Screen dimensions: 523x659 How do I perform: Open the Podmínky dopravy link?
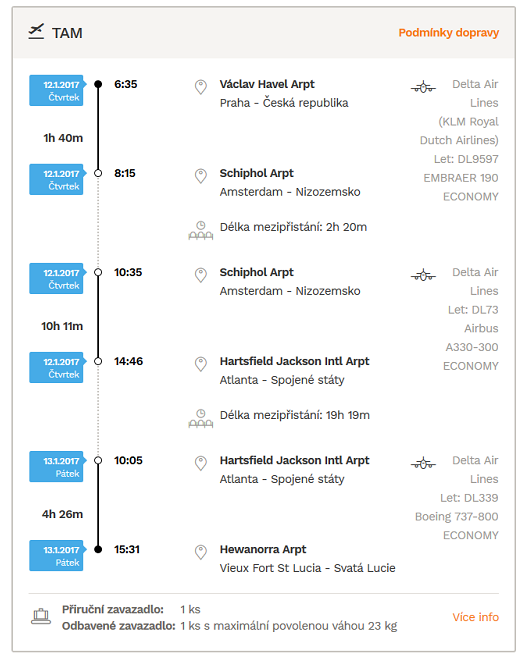[x=449, y=33]
